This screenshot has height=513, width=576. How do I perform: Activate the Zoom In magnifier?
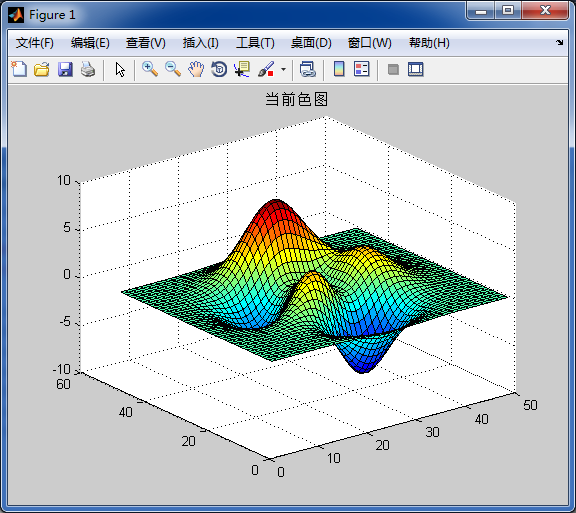(x=150, y=69)
